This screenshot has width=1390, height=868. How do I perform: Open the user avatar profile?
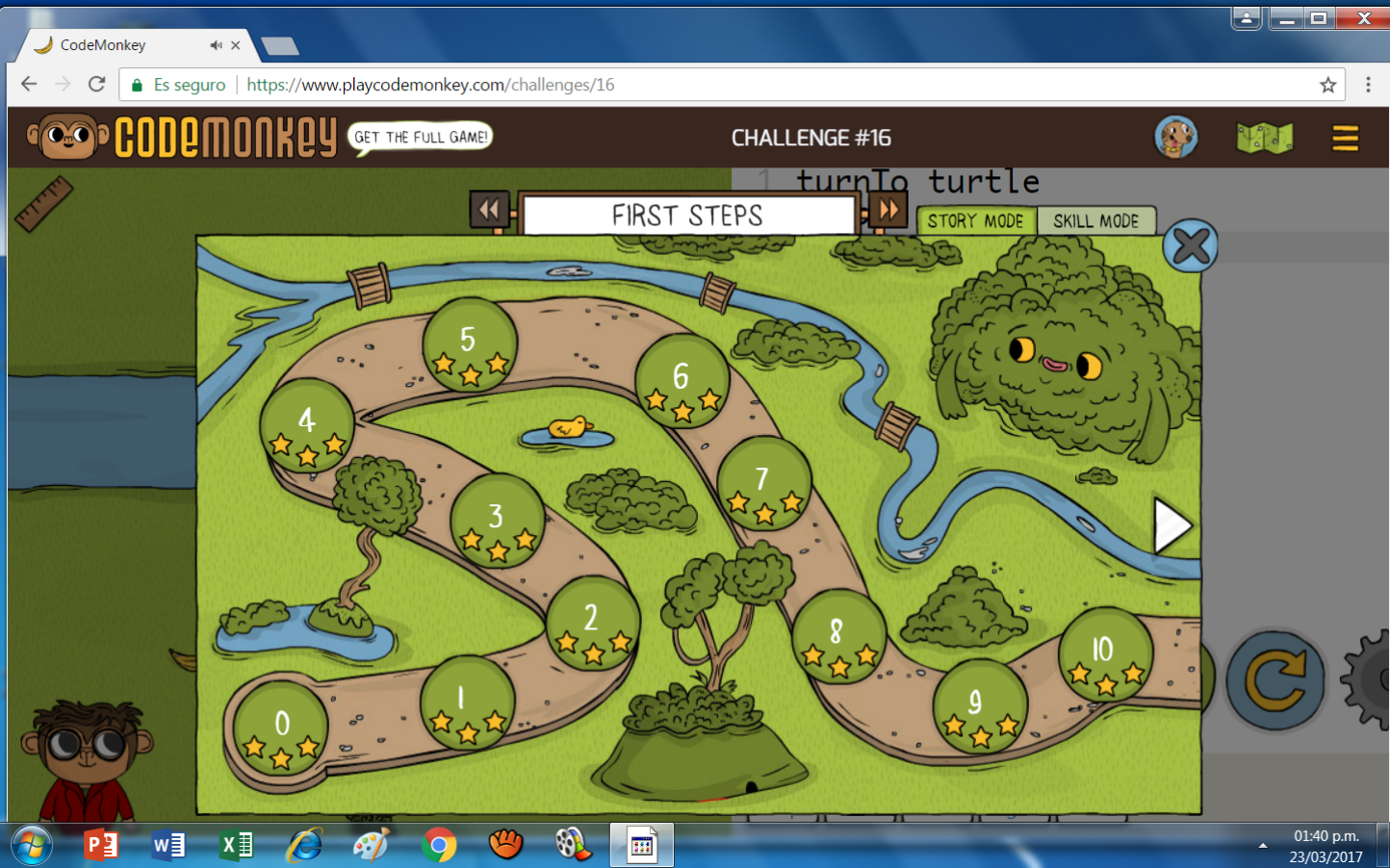(x=1176, y=138)
